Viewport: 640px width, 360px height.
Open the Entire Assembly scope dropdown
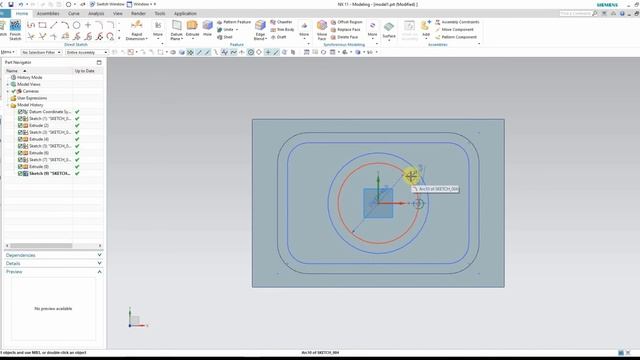click(87, 52)
